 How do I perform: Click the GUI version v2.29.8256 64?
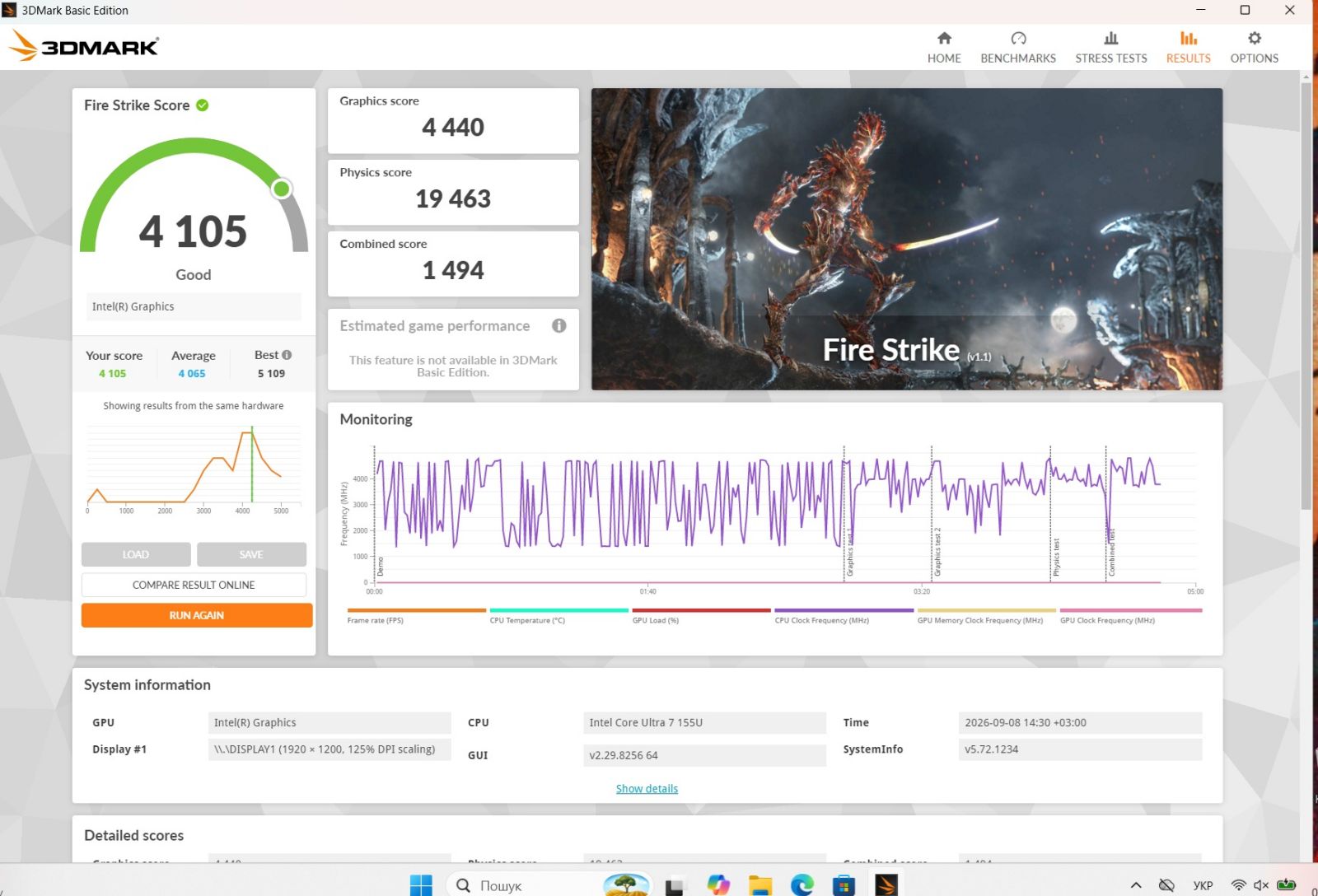pos(704,755)
